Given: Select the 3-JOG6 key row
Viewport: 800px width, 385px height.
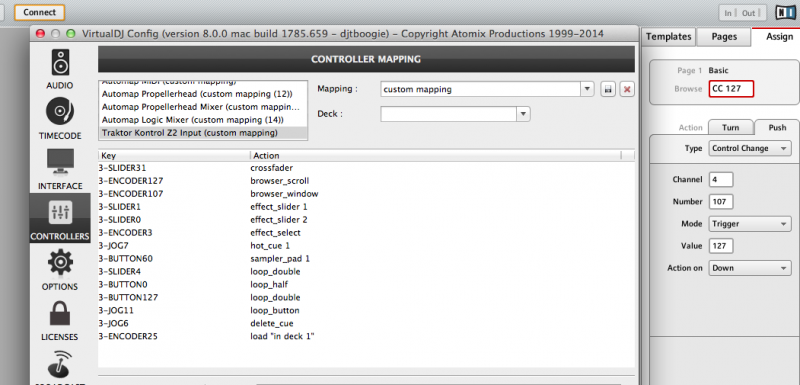Looking at the screenshot, I should pos(112,324).
